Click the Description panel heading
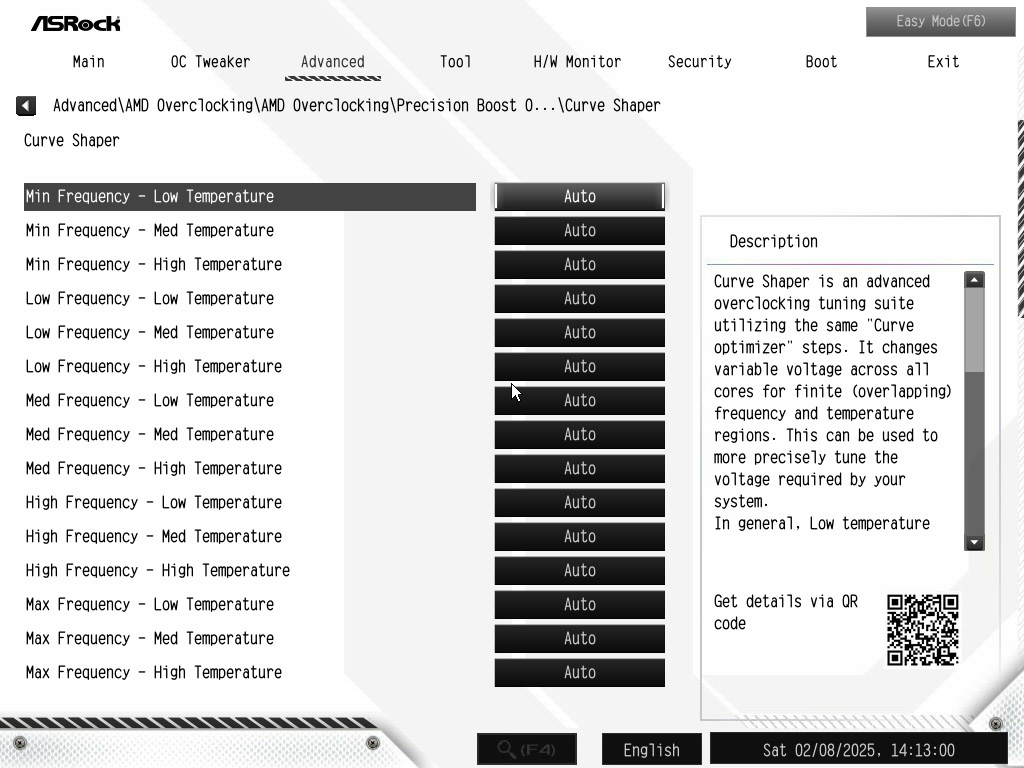Screen dimensions: 1024x768 tap(773, 242)
